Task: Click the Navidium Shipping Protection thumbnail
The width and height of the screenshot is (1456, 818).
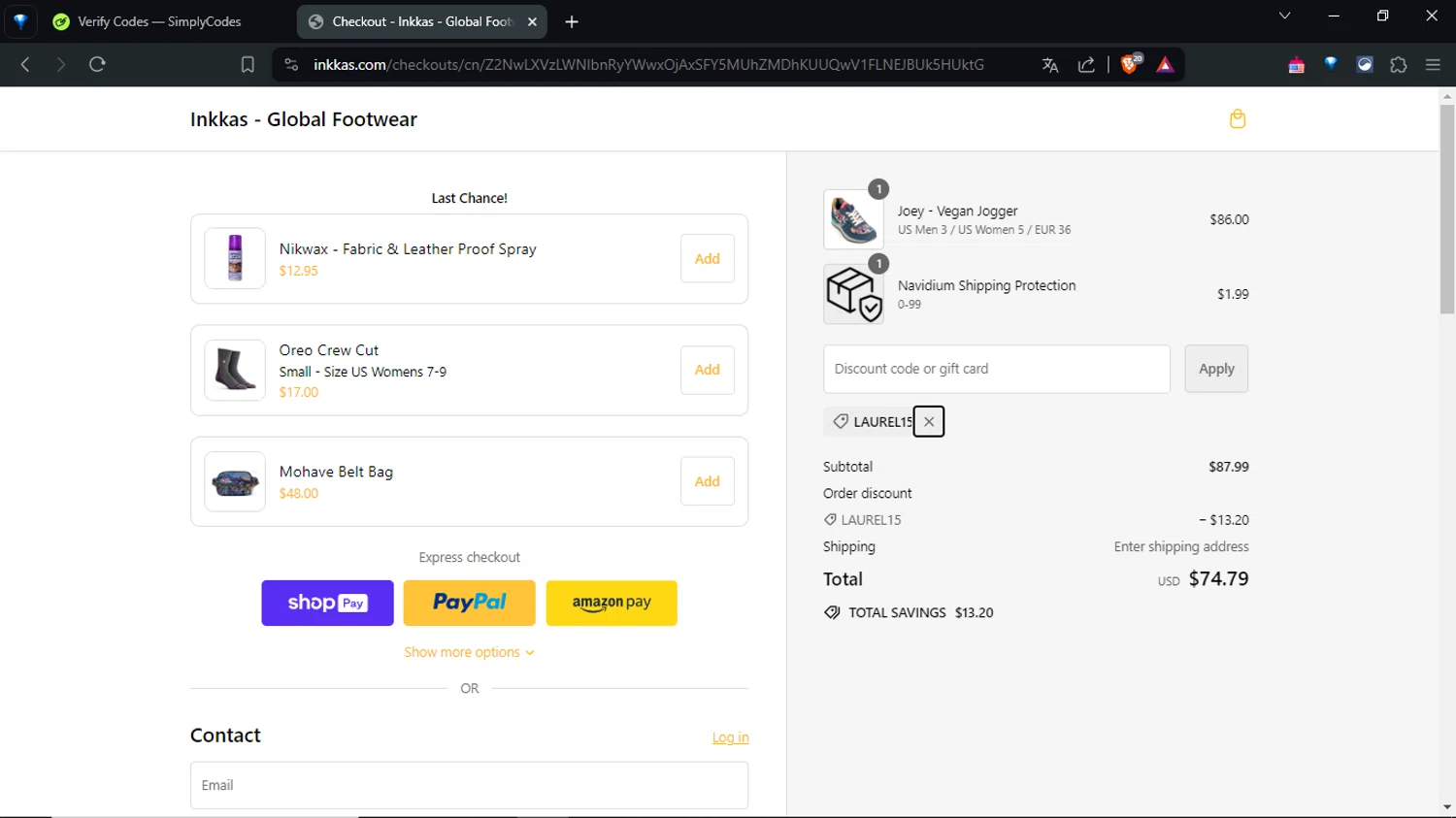Action: tap(853, 294)
